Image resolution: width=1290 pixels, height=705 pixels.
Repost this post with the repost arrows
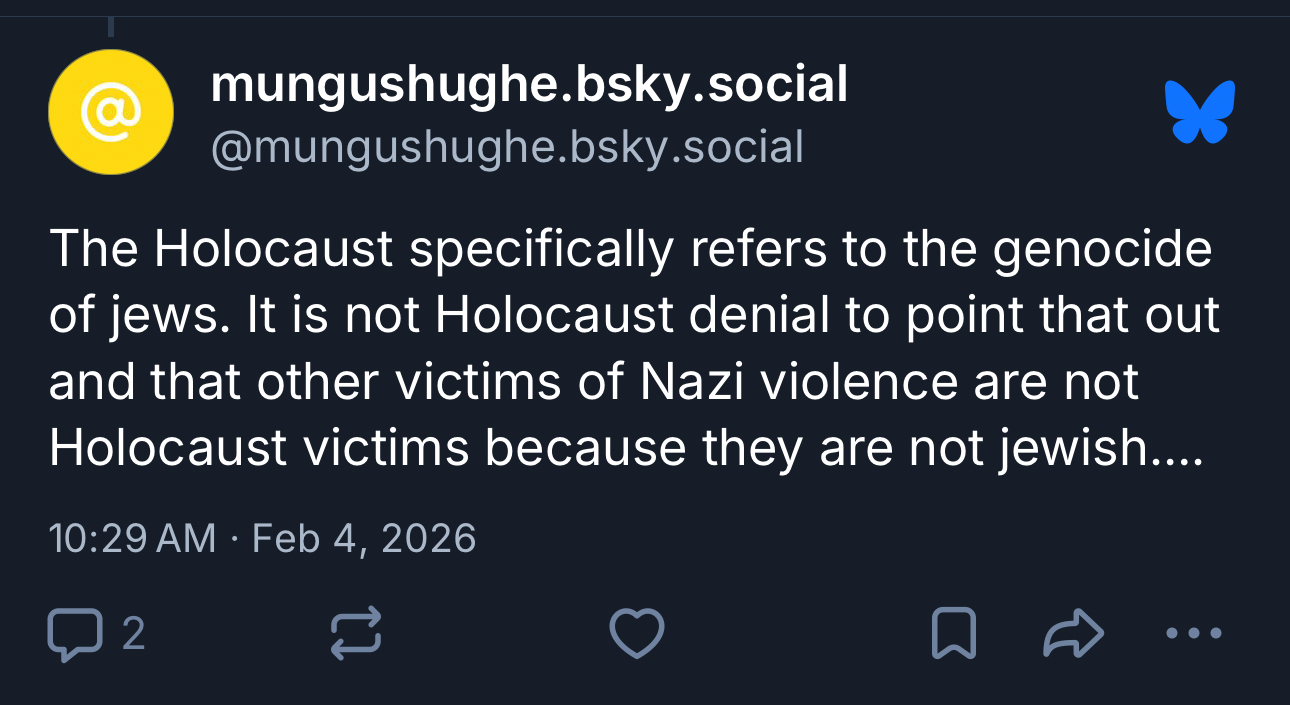356,634
